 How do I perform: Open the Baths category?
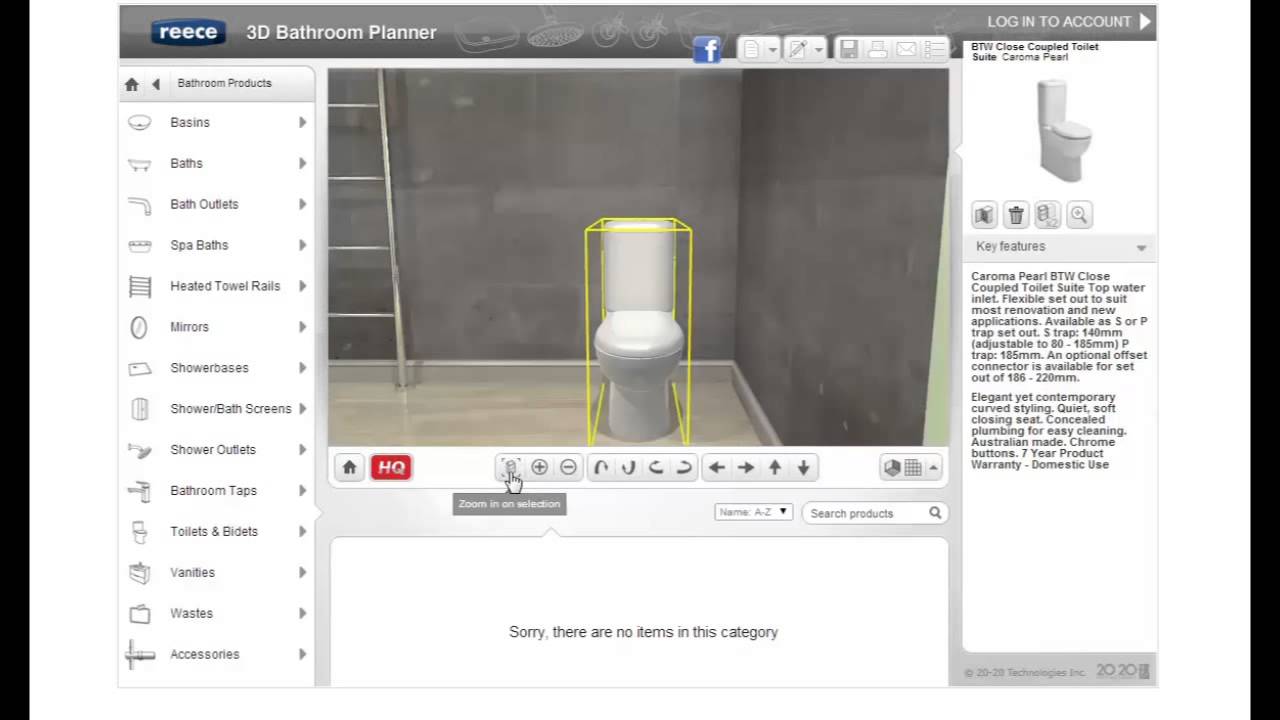coord(217,163)
